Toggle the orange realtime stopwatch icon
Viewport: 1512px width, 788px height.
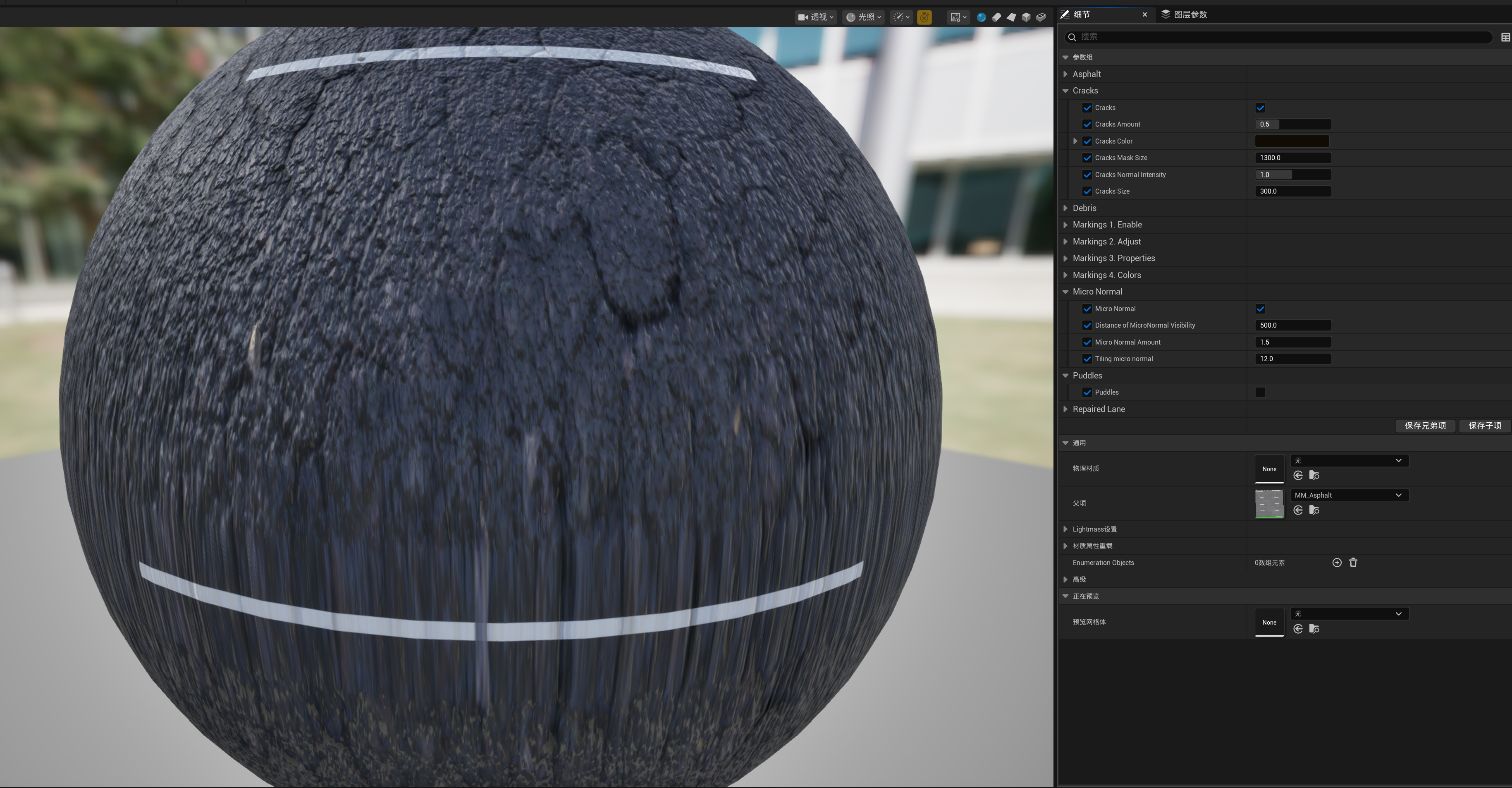pyautogui.click(x=924, y=17)
